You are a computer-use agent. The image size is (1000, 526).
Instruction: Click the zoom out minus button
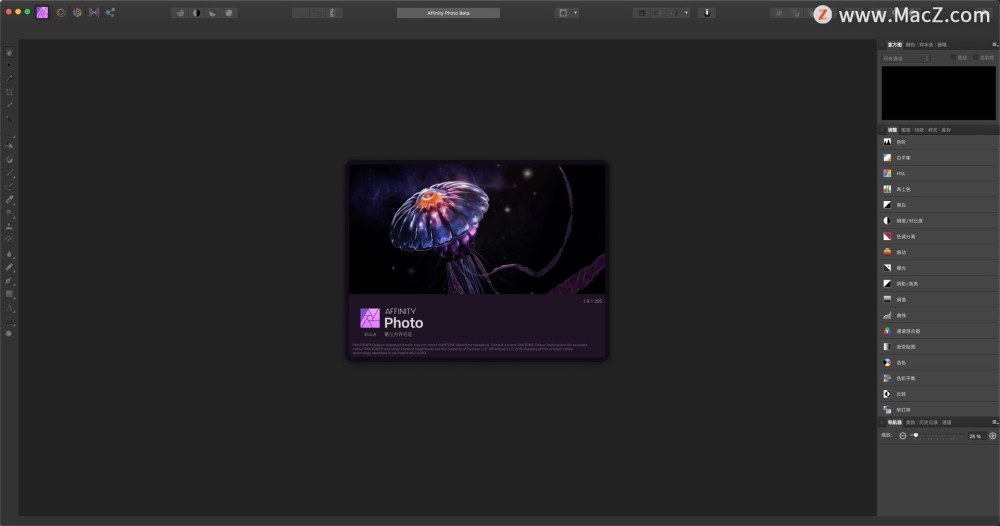coord(902,436)
